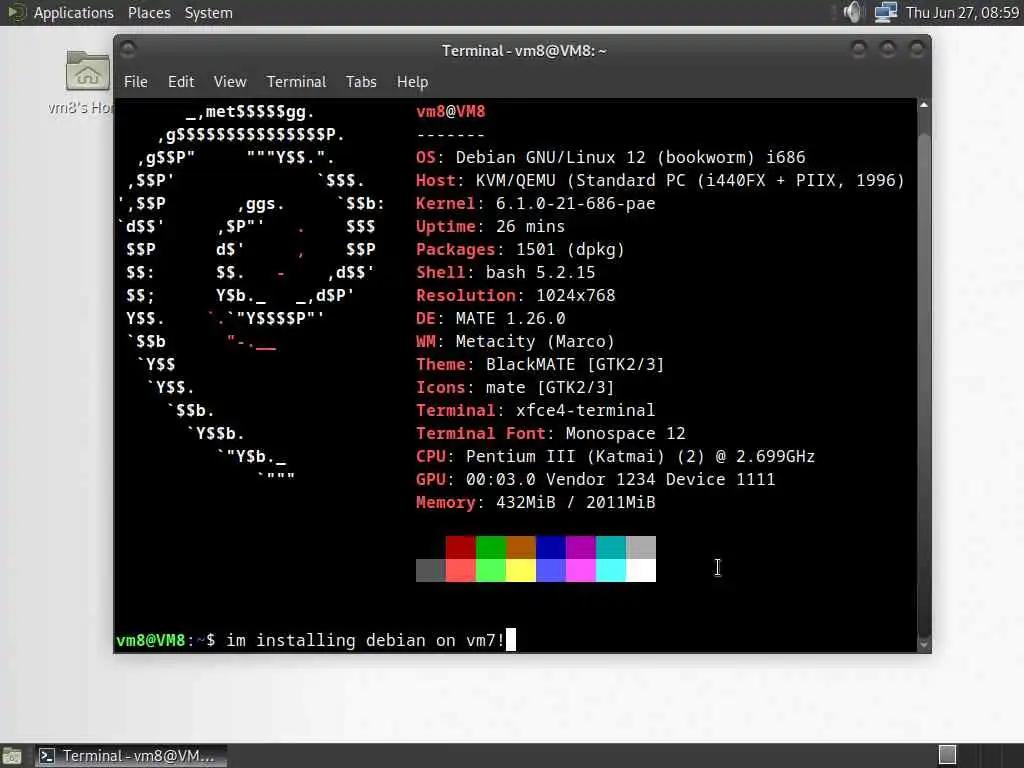Open the System panel menu
Screen dimensions: 1024x768
(x=208, y=13)
